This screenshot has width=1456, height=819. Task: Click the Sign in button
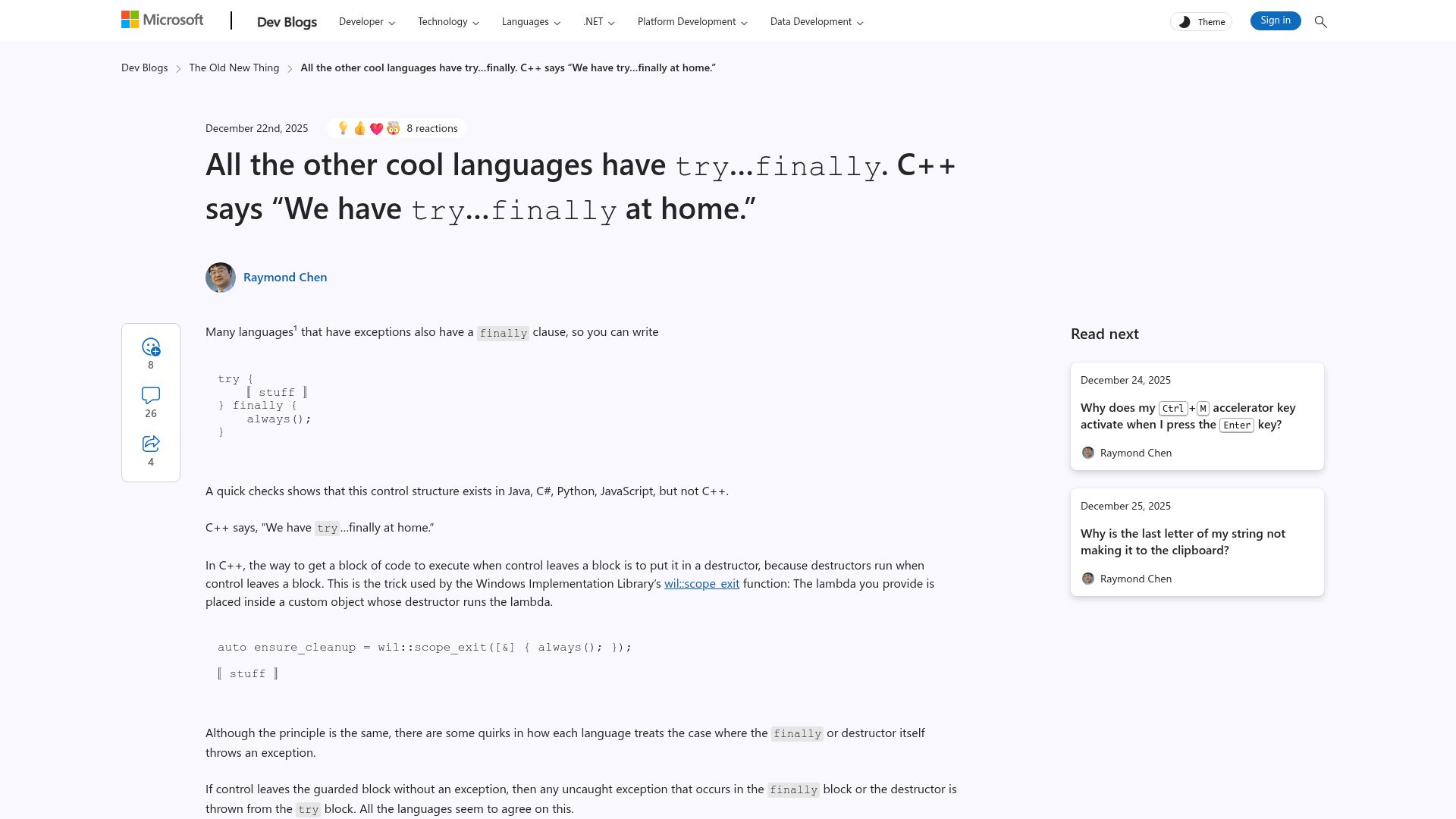1276,21
